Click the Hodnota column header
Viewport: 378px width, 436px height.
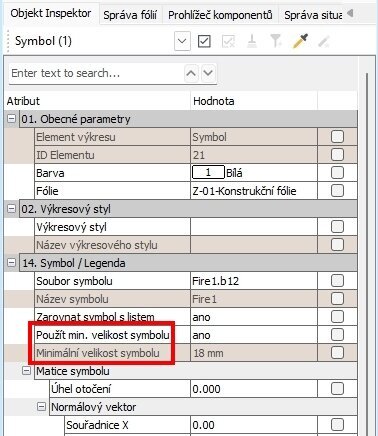[254, 101]
